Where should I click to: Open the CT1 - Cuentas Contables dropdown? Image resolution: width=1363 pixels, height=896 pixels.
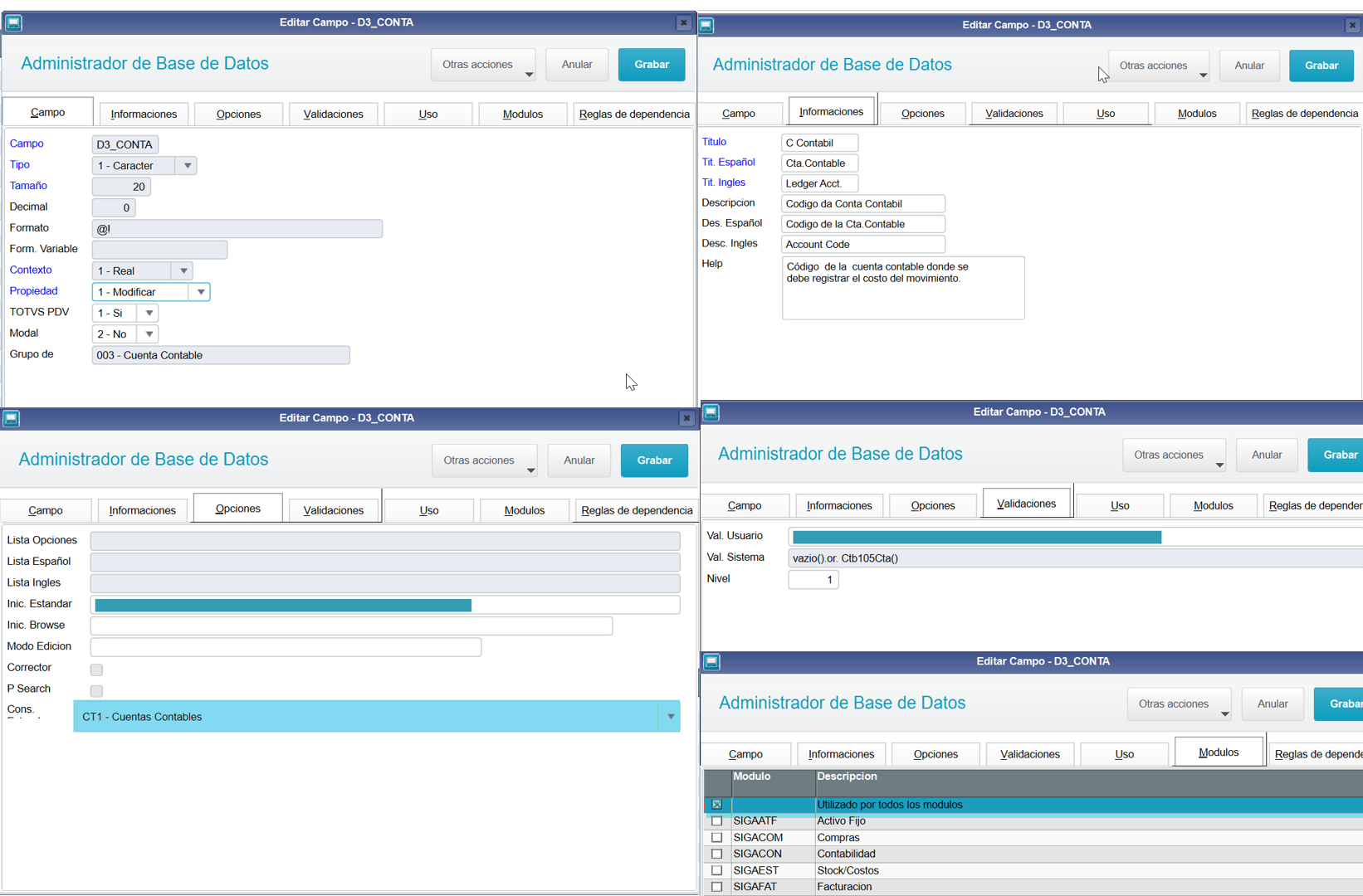[x=377, y=717]
